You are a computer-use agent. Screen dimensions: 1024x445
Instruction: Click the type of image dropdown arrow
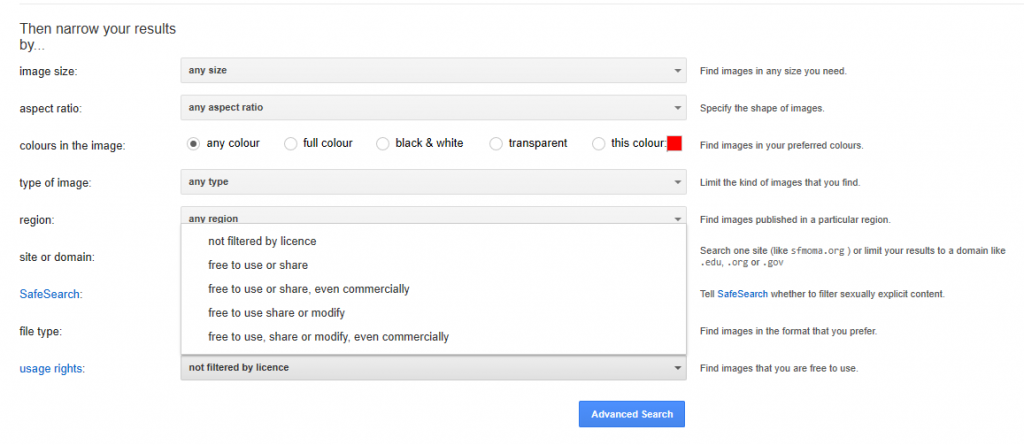[x=677, y=182]
